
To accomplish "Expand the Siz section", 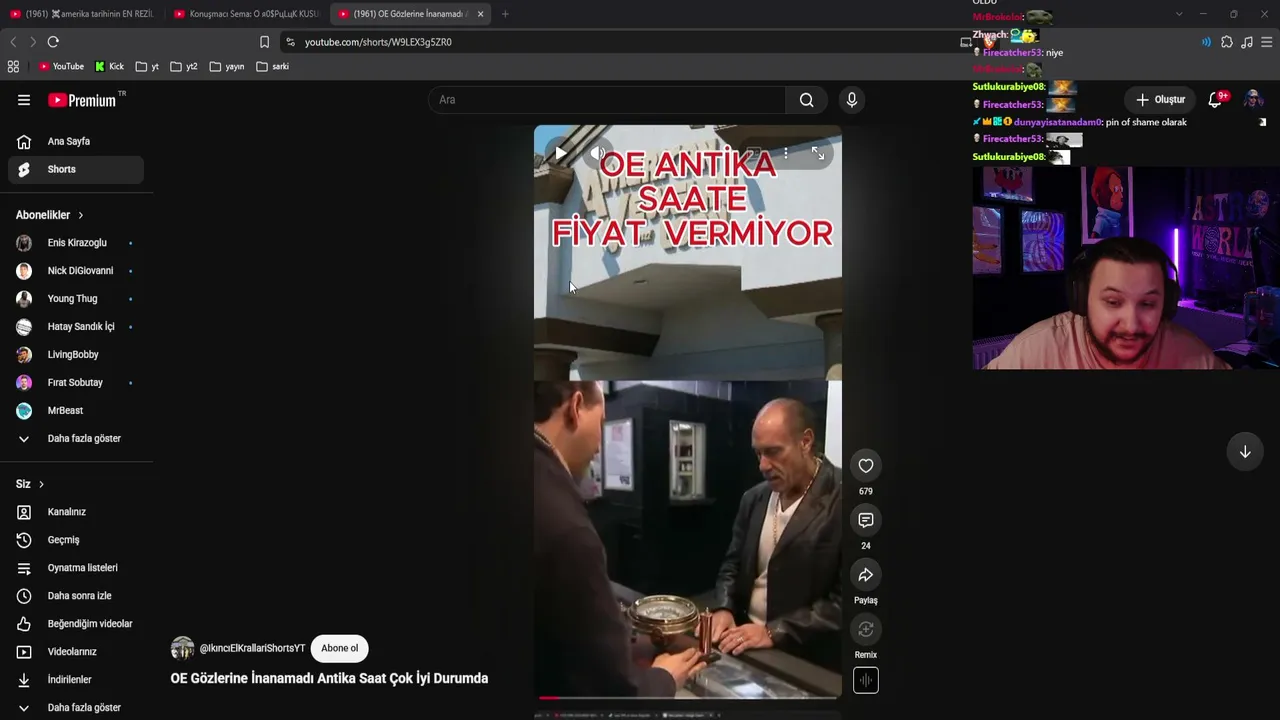I will (30, 484).
